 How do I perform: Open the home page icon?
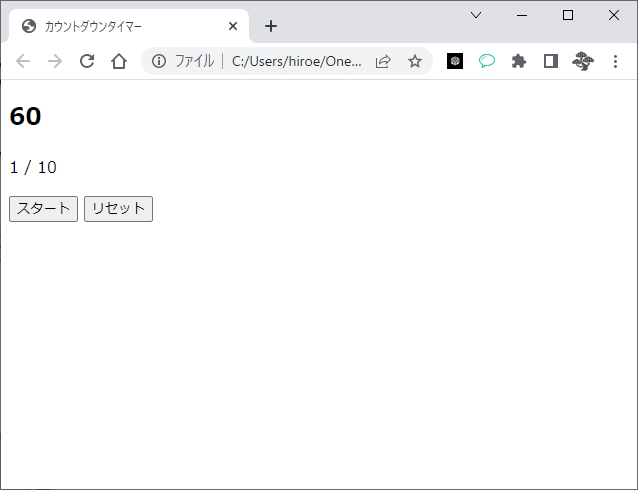tap(119, 61)
